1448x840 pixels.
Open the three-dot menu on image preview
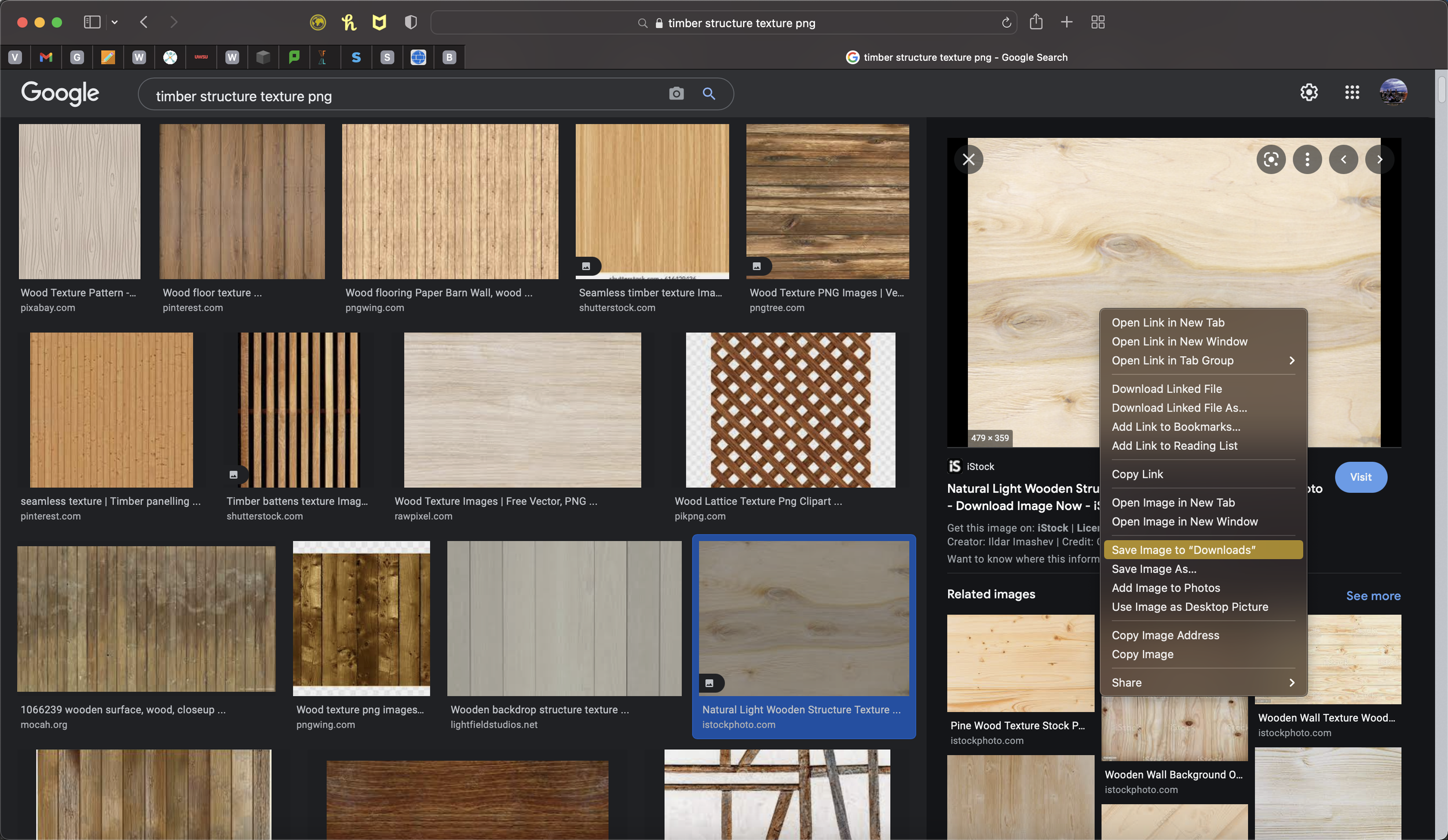coord(1307,159)
